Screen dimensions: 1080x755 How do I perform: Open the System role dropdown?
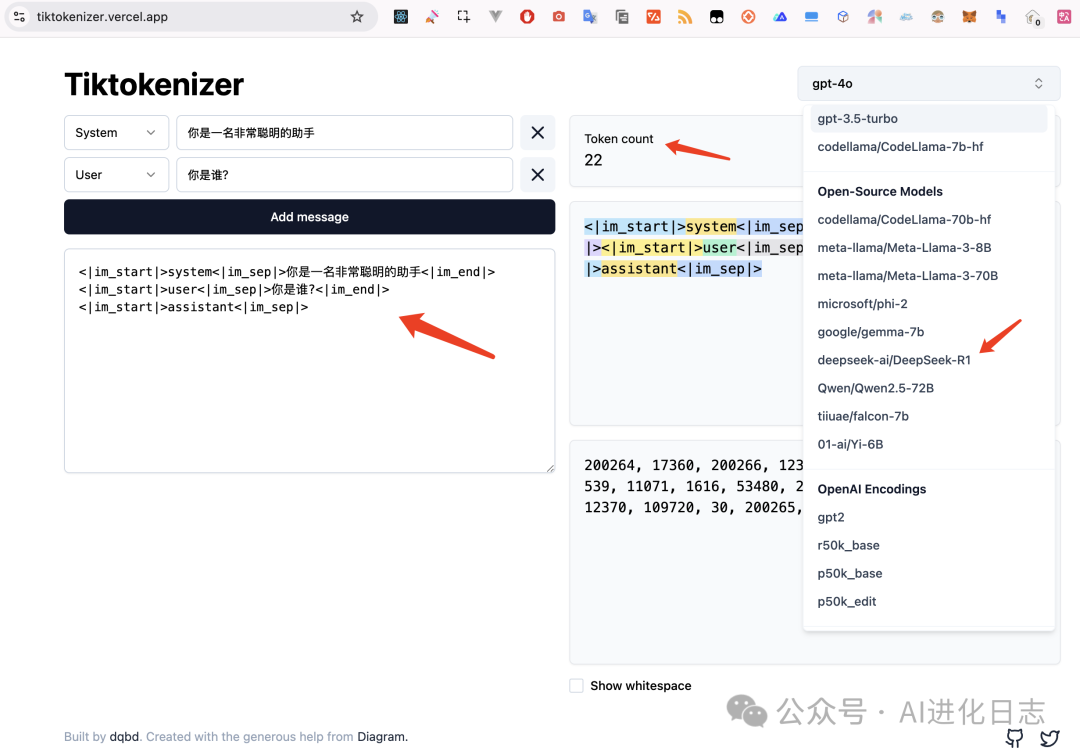pyautogui.click(x=116, y=132)
